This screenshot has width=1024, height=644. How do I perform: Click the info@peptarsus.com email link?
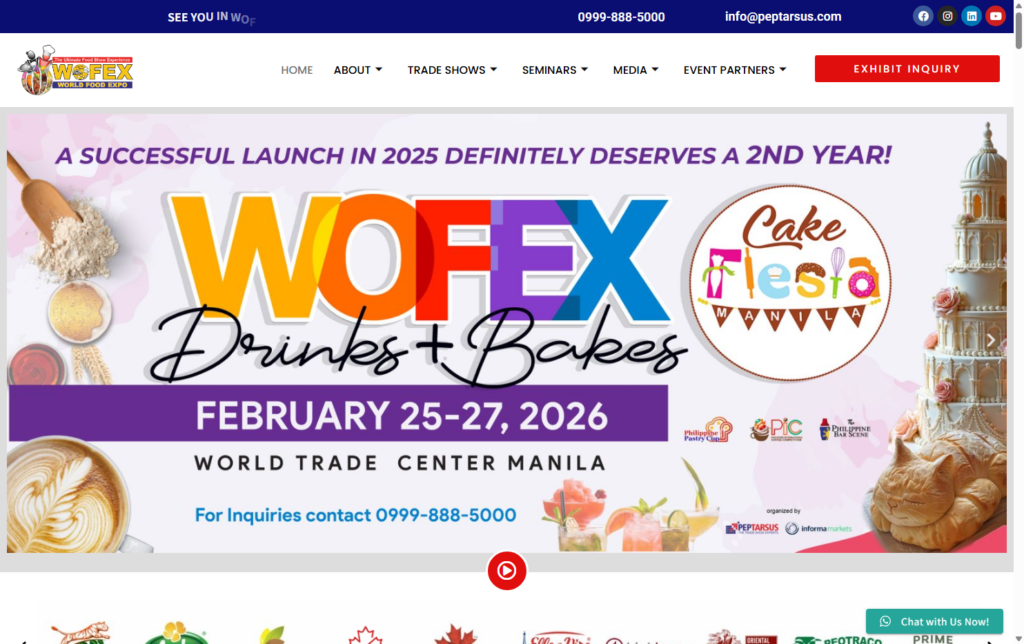tap(782, 16)
